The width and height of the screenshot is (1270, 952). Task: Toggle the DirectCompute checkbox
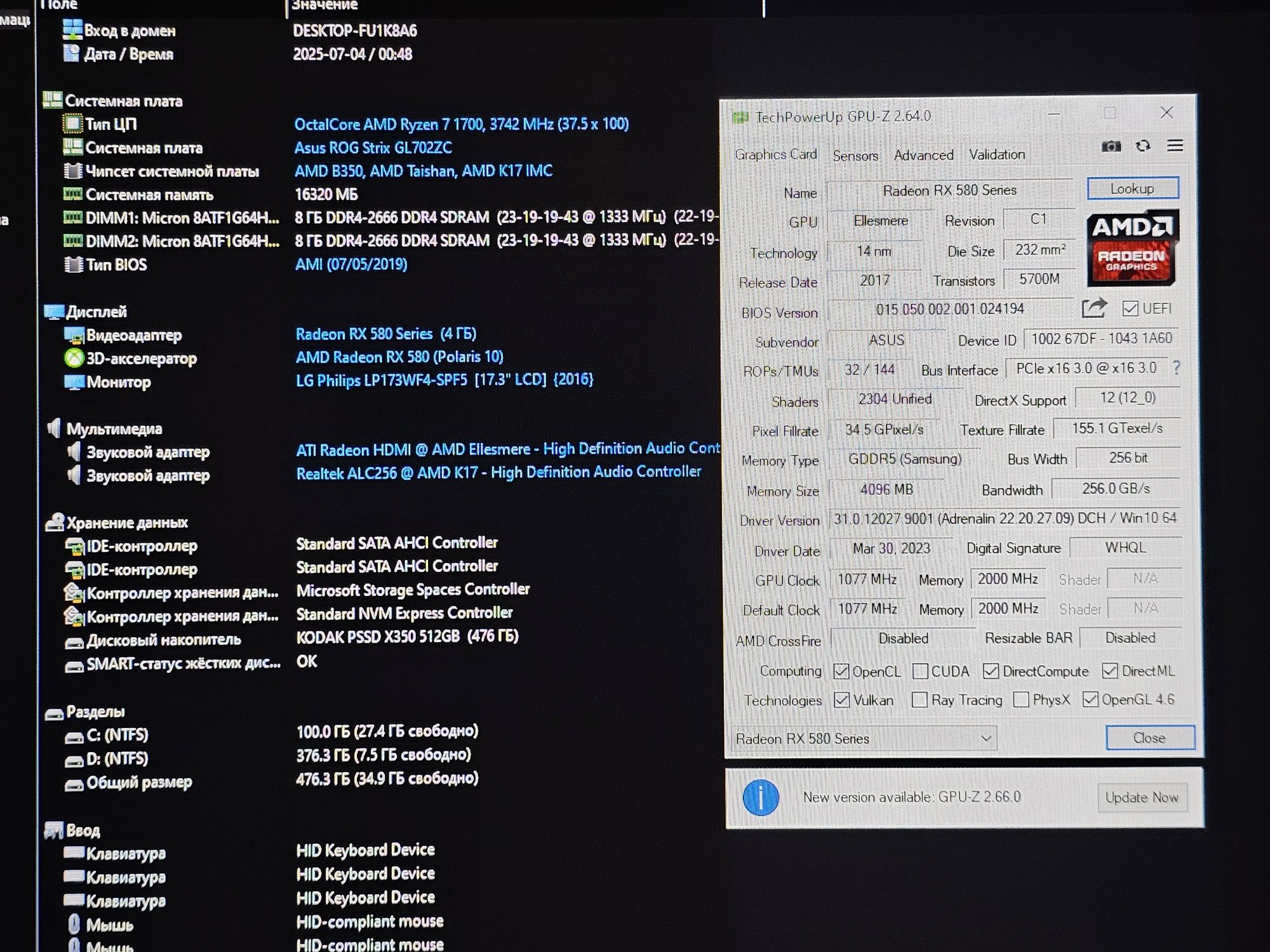(991, 671)
